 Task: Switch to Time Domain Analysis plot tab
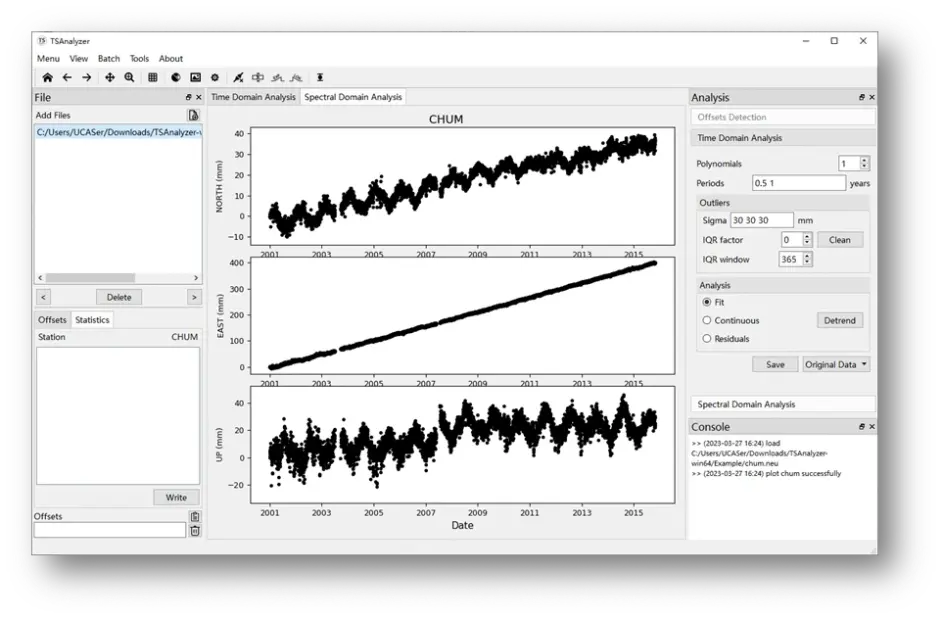click(253, 97)
